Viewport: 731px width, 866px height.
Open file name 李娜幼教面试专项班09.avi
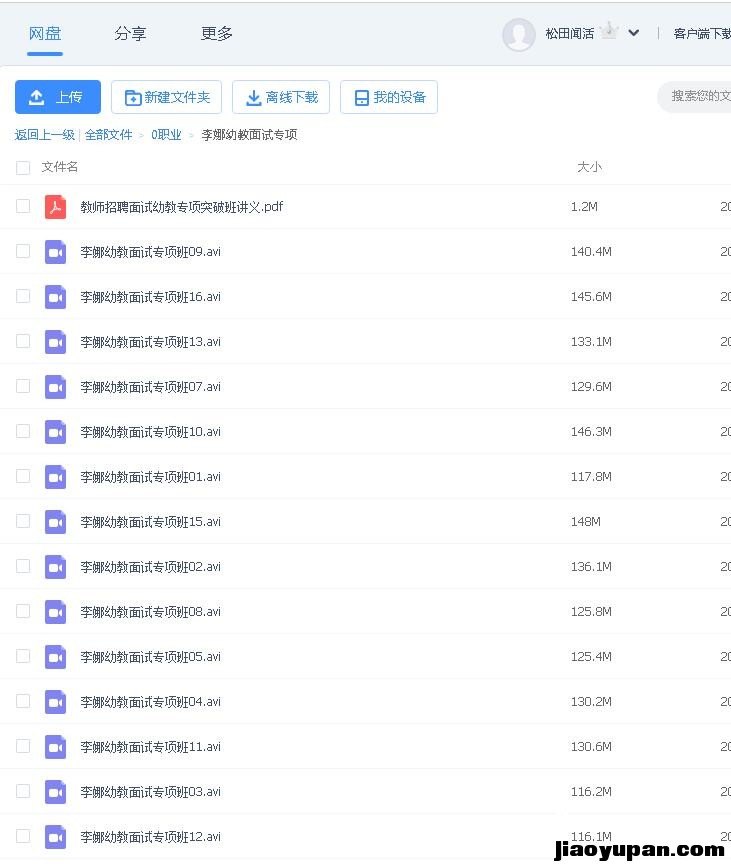tap(151, 252)
